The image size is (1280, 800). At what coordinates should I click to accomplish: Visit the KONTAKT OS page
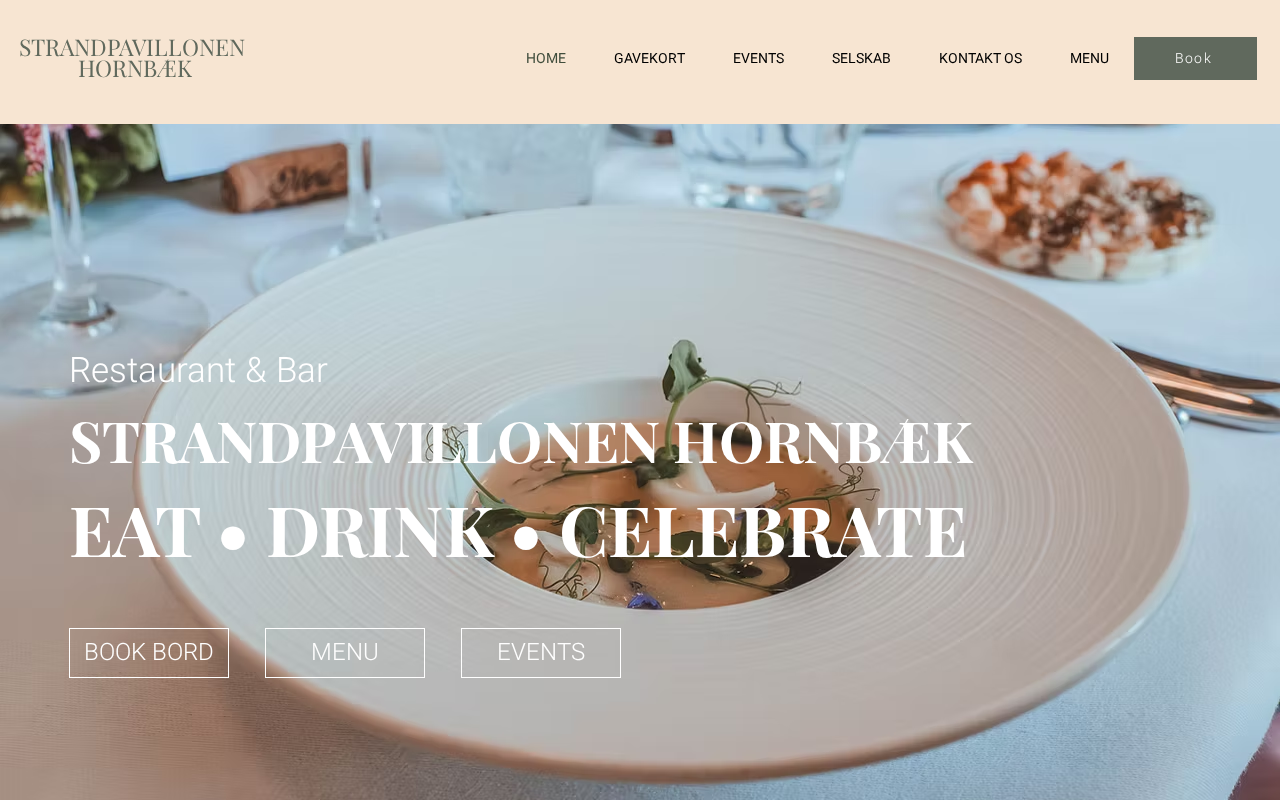click(x=980, y=58)
